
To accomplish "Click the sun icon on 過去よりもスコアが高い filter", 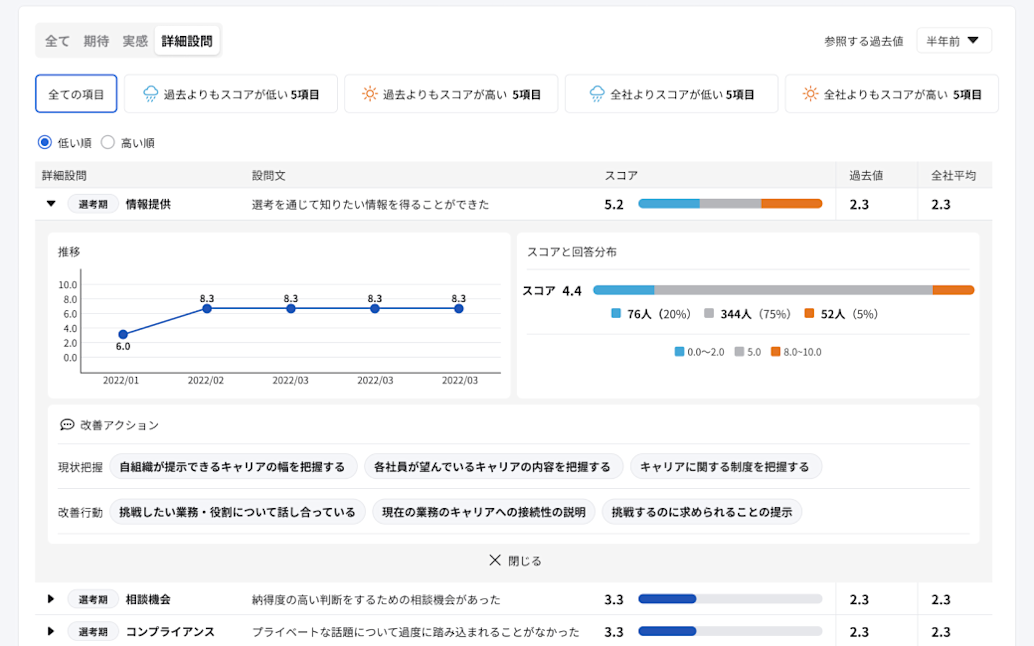I will pyautogui.click(x=369, y=93).
